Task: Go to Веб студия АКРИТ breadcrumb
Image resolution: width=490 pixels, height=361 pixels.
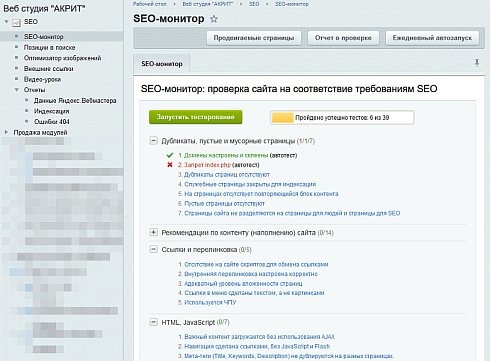Action: 208,4
